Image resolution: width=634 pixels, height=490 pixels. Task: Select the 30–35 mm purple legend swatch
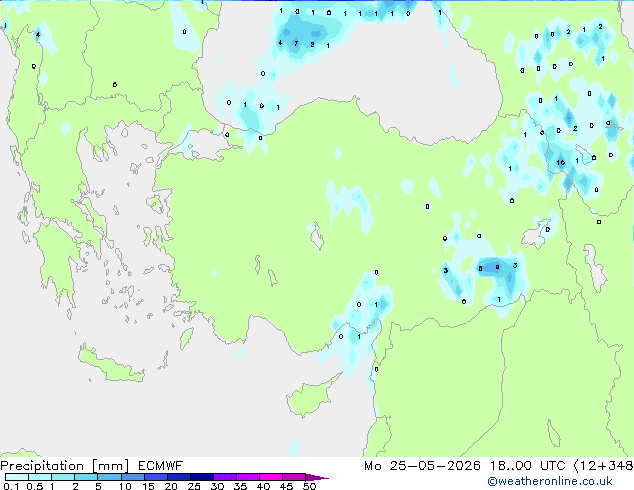click(224, 477)
